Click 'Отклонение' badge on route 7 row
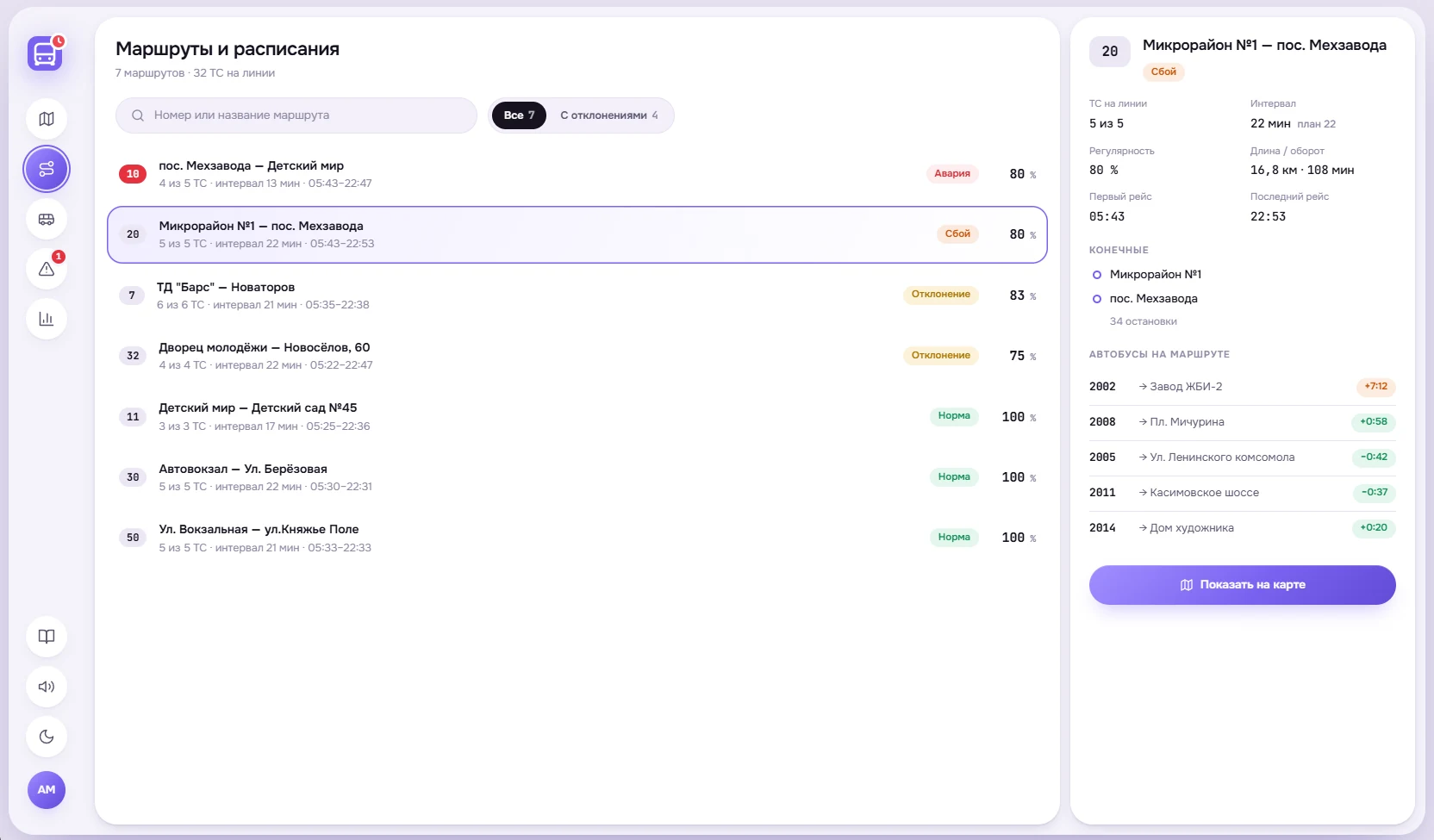The image size is (1434, 840). [941, 295]
